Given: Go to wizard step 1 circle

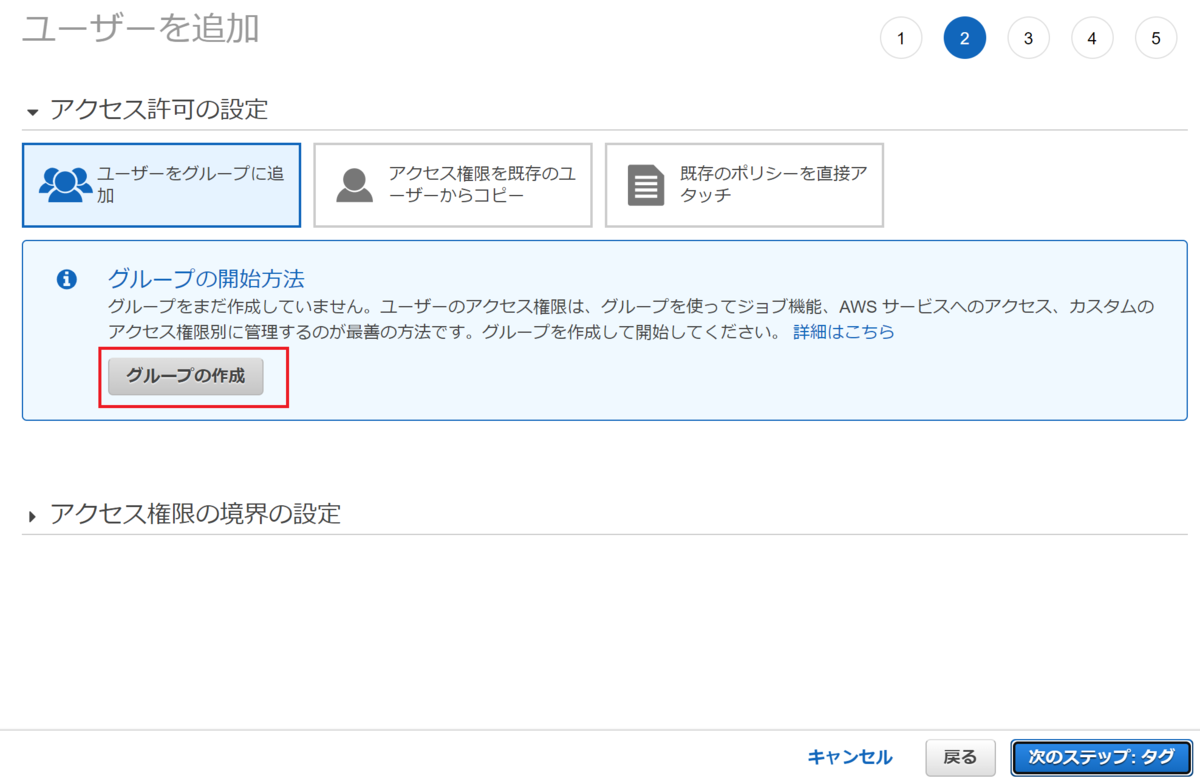Looking at the screenshot, I should (x=901, y=38).
